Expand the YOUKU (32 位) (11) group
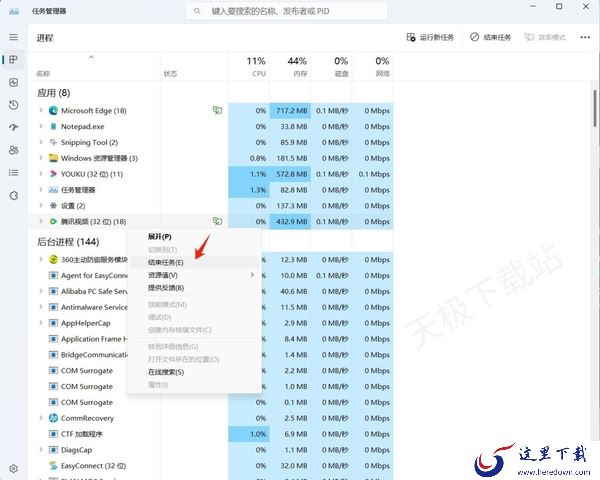This screenshot has height=480, width=600. click(41, 174)
